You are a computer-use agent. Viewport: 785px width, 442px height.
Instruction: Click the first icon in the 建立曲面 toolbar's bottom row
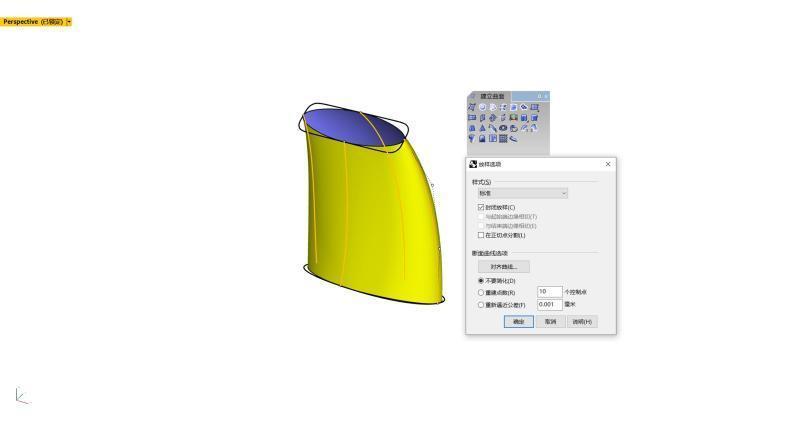[x=472, y=139]
